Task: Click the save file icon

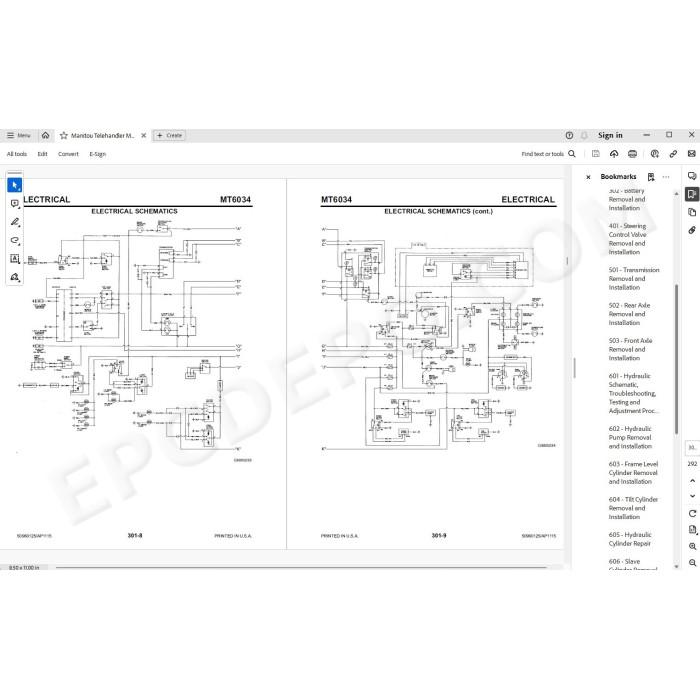Action: tap(596, 154)
